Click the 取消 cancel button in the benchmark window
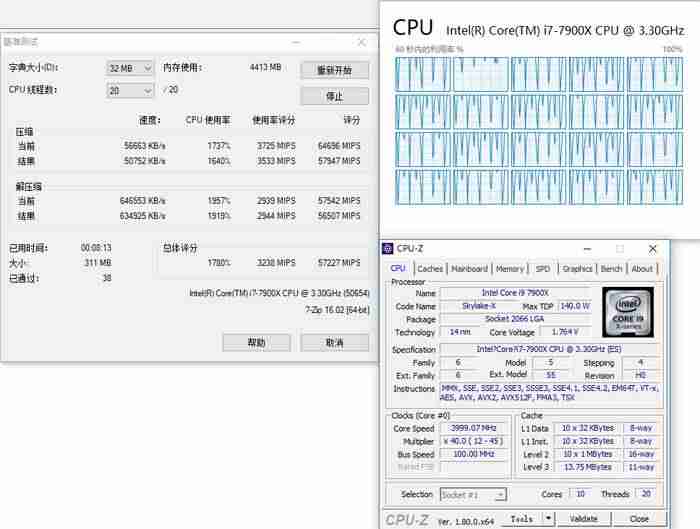The image size is (700, 529). click(x=335, y=343)
